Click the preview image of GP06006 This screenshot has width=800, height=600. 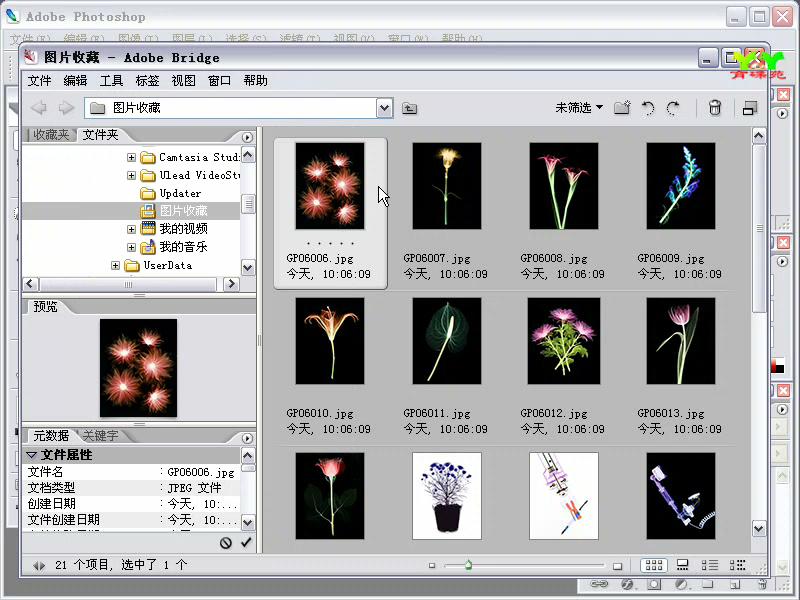(x=138, y=368)
